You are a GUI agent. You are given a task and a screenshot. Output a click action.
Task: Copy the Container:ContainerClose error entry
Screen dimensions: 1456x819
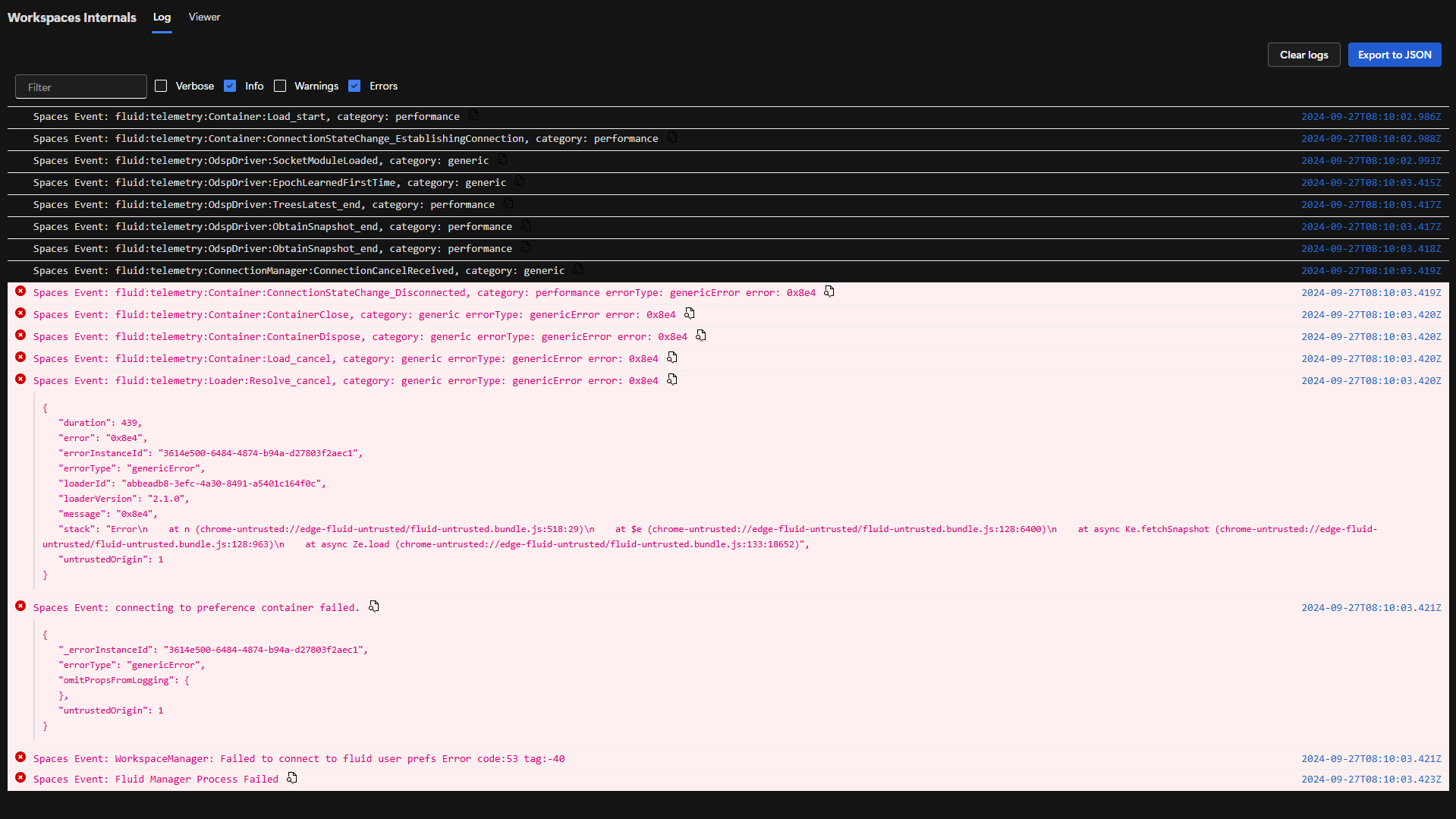690,313
